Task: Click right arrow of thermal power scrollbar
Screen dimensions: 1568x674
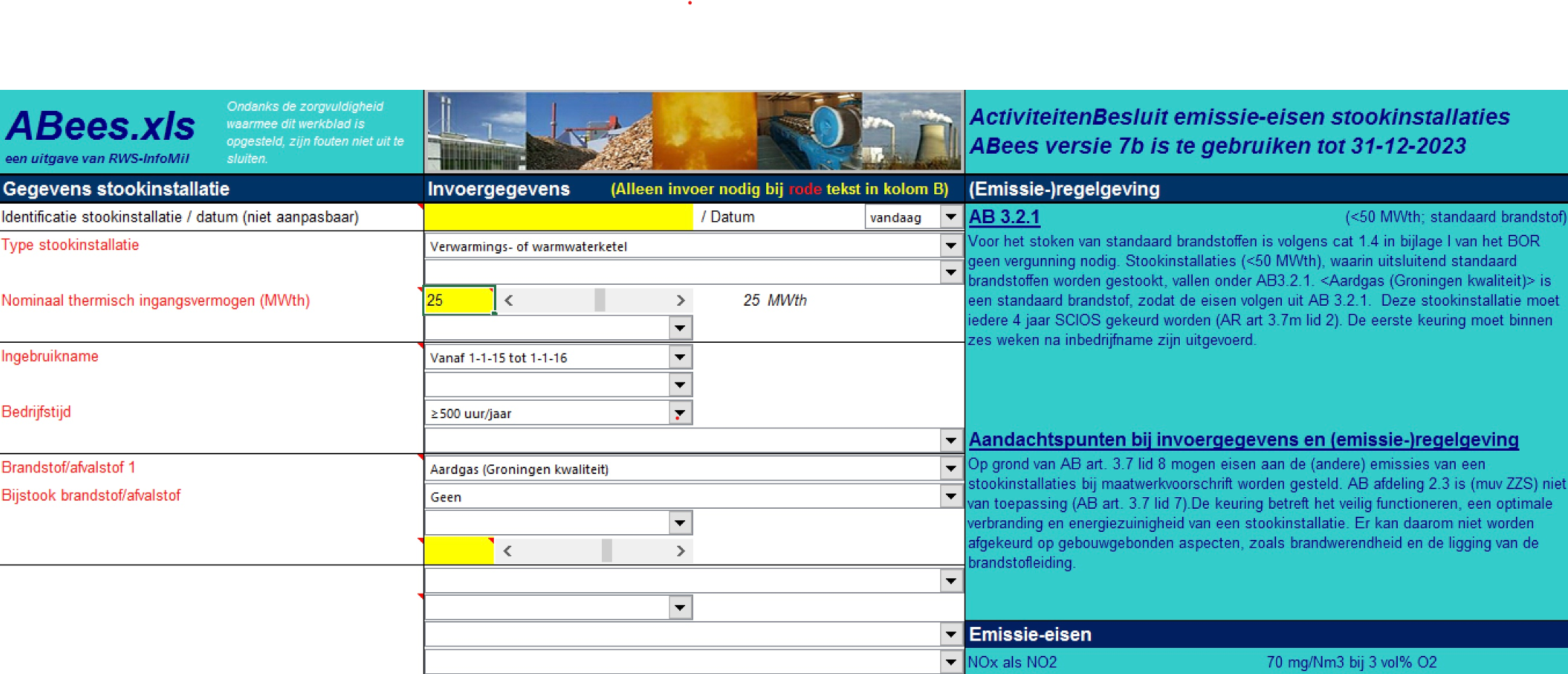Action: pyautogui.click(x=680, y=301)
